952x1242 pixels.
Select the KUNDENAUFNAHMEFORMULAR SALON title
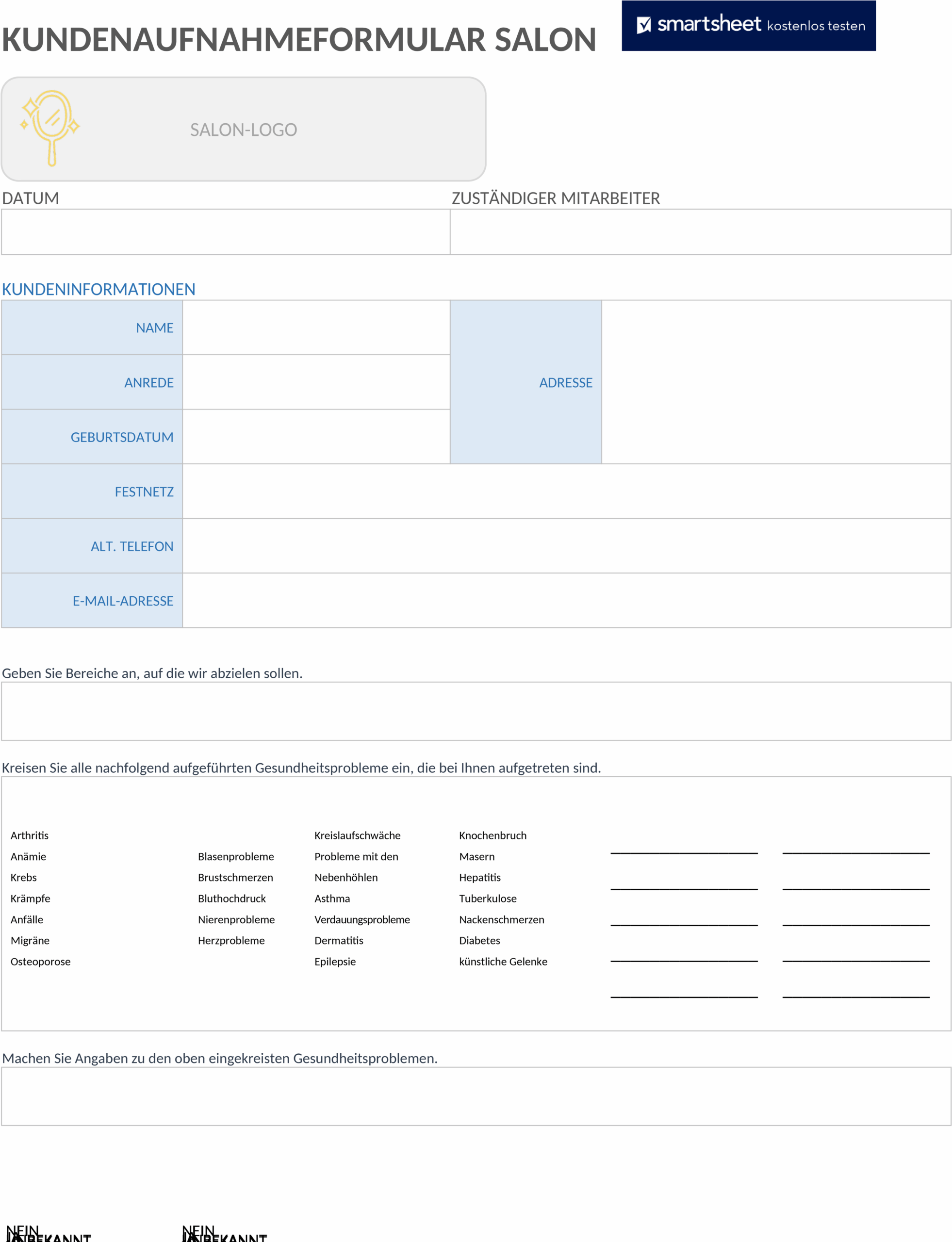tap(298, 40)
